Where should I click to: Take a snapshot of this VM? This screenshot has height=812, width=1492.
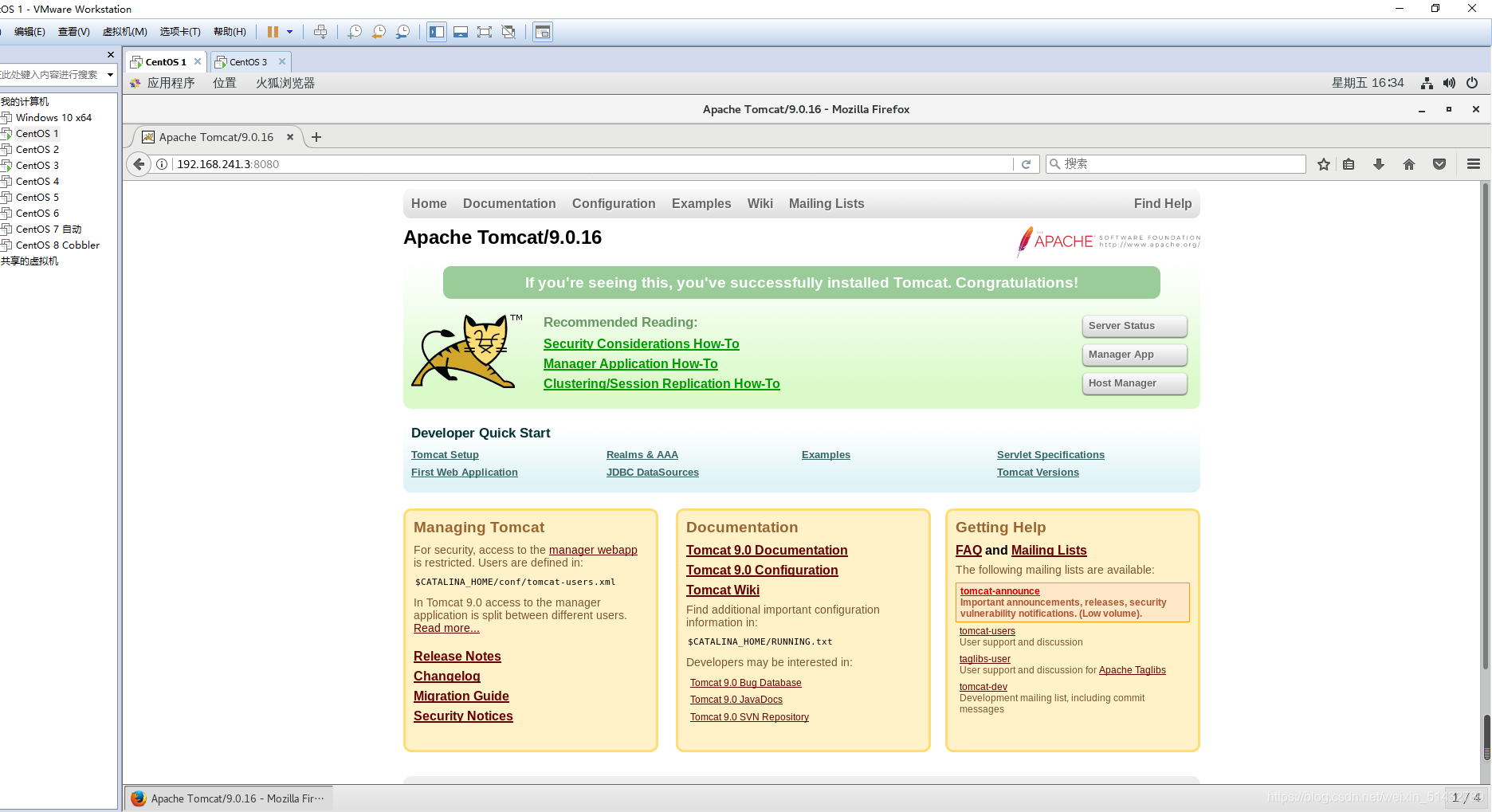[x=355, y=32]
